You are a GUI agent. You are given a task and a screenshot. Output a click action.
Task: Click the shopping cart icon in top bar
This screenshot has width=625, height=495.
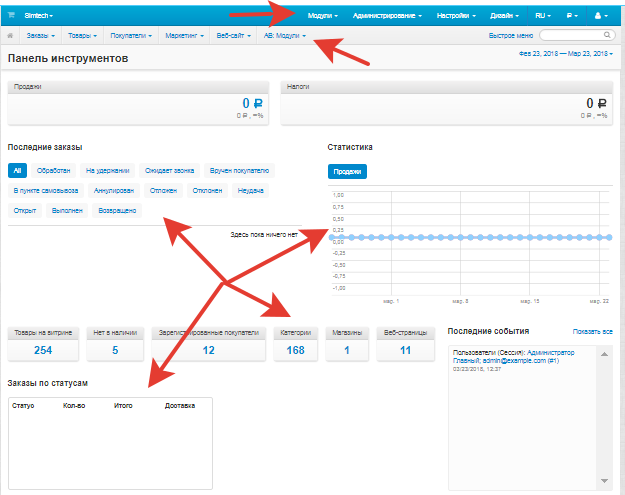(x=11, y=16)
